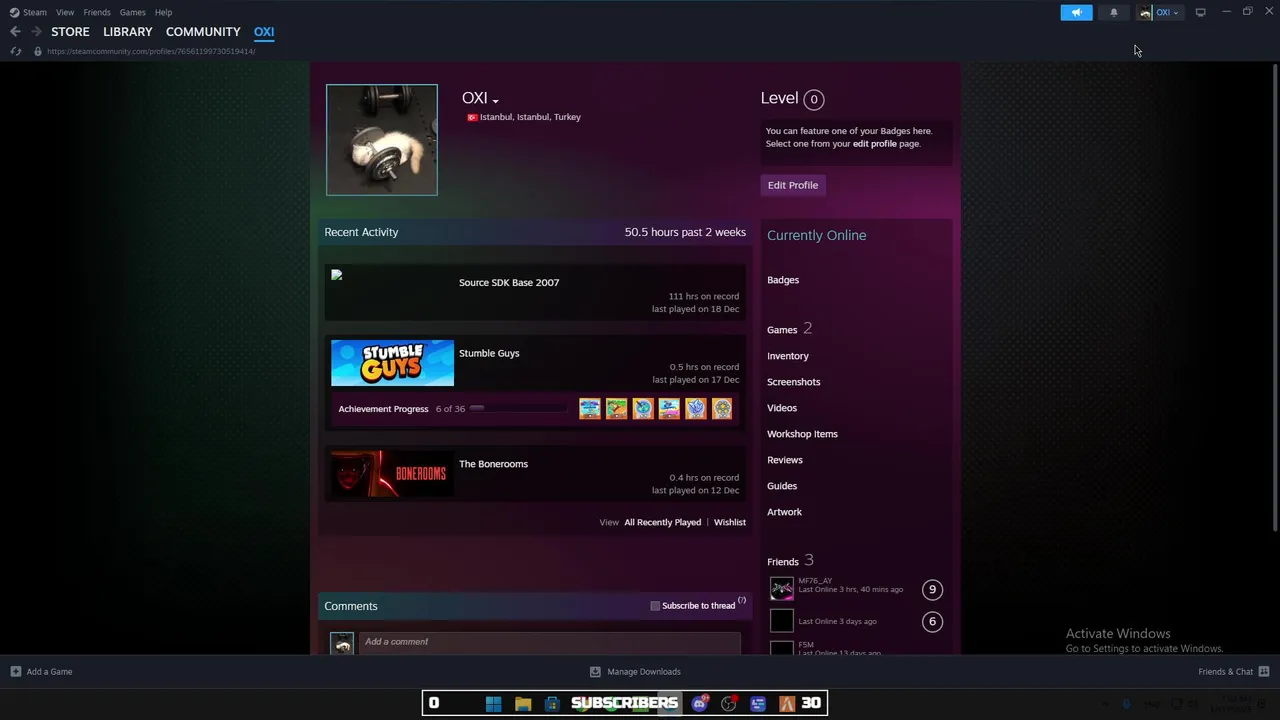
Task: Open the notifications bell
Action: (1114, 12)
